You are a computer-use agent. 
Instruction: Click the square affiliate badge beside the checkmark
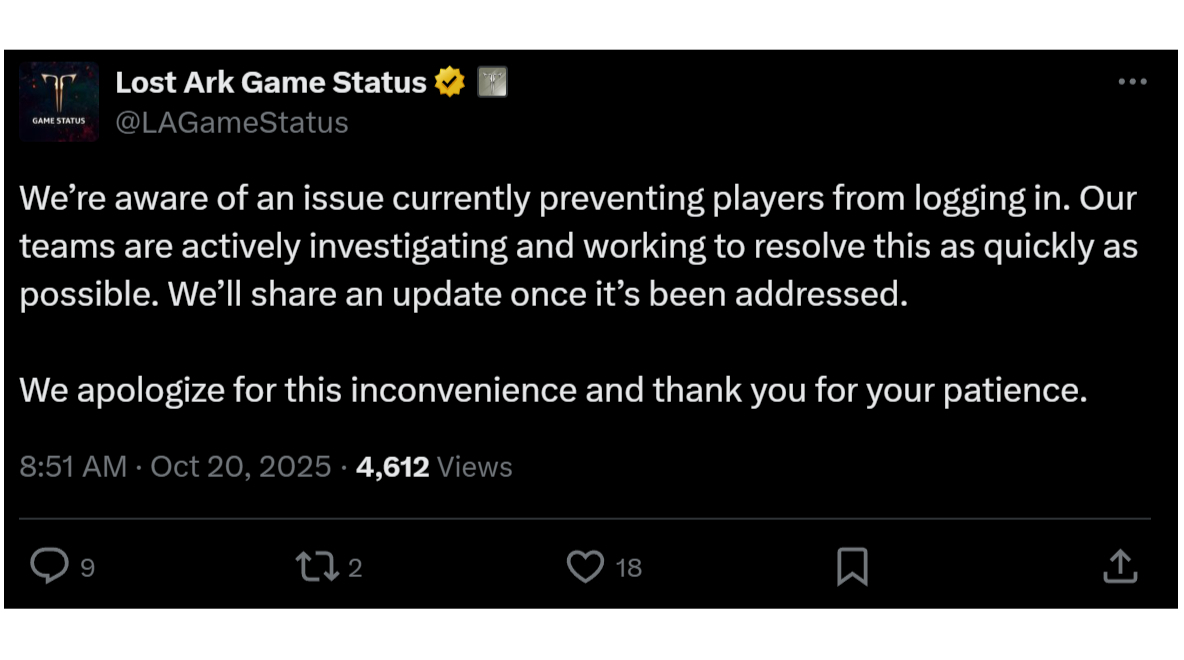coord(491,82)
